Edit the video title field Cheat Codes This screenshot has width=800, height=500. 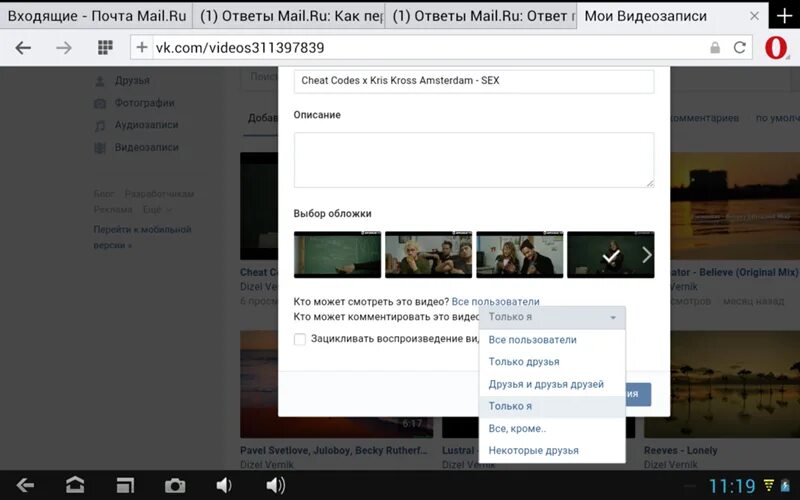tap(473, 81)
